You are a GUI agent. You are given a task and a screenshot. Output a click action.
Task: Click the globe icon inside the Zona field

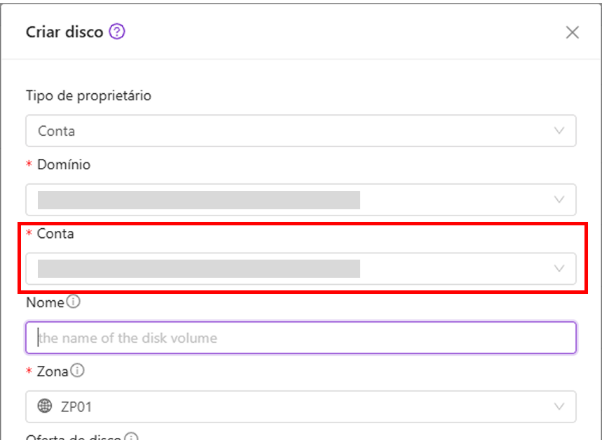[x=45, y=406]
